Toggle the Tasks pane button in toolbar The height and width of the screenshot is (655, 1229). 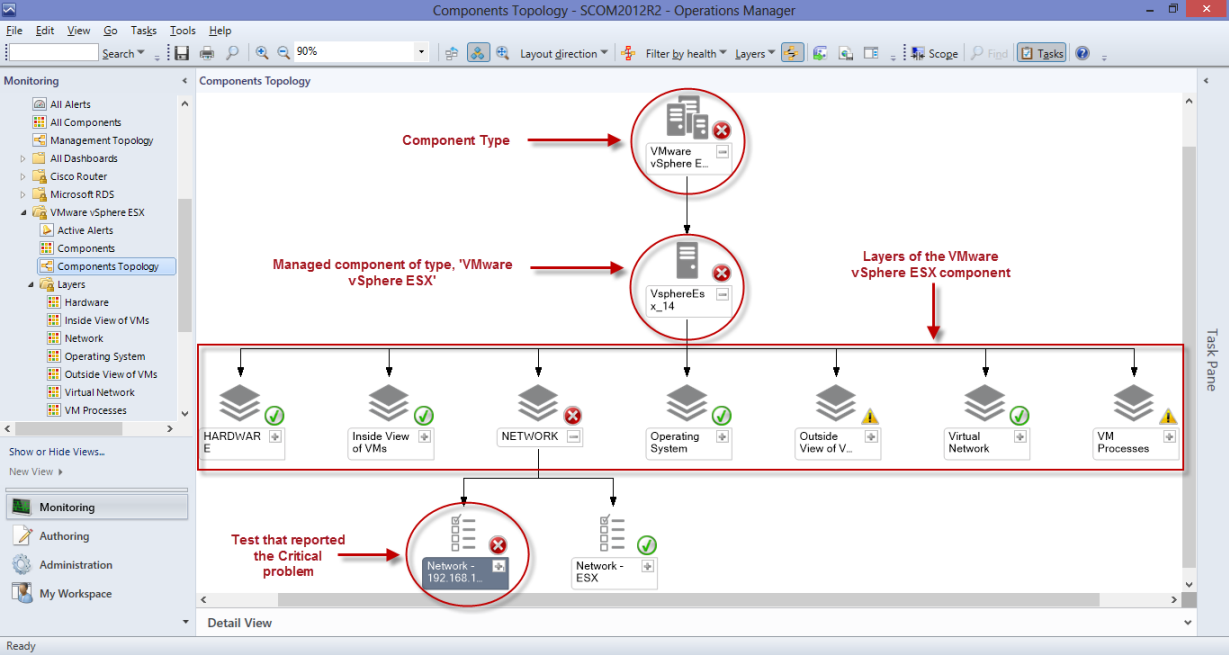point(1041,53)
